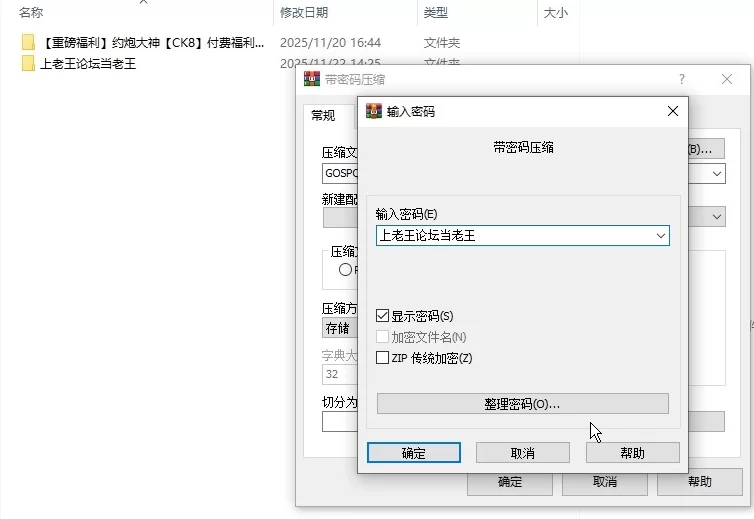This screenshot has width=754, height=519.
Task: Click 取消 in the 输入密码 dialog
Action: pyautogui.click(x=522, y=453)
